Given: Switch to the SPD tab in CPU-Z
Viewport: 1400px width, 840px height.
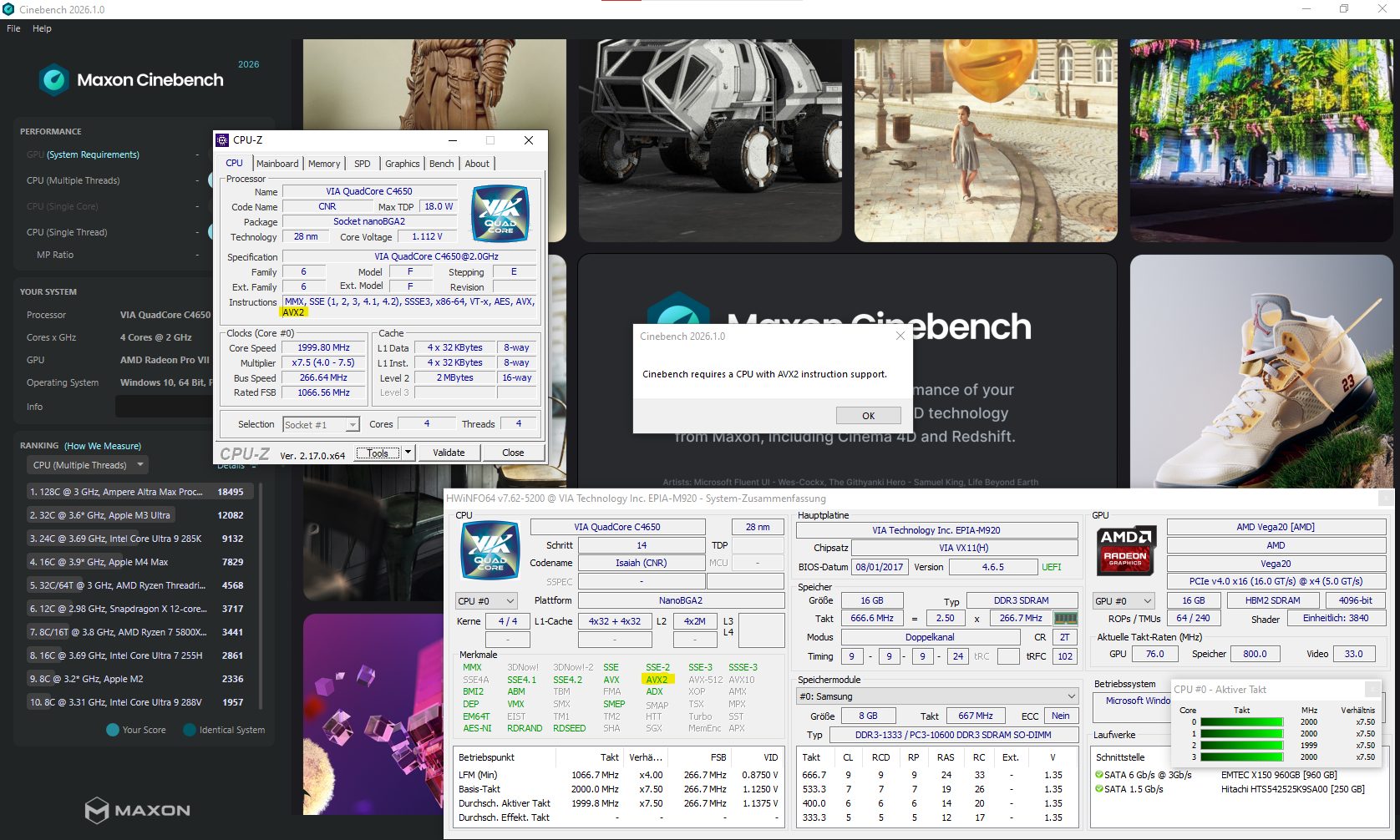Looking at the screenshot, I should (363, 164).
